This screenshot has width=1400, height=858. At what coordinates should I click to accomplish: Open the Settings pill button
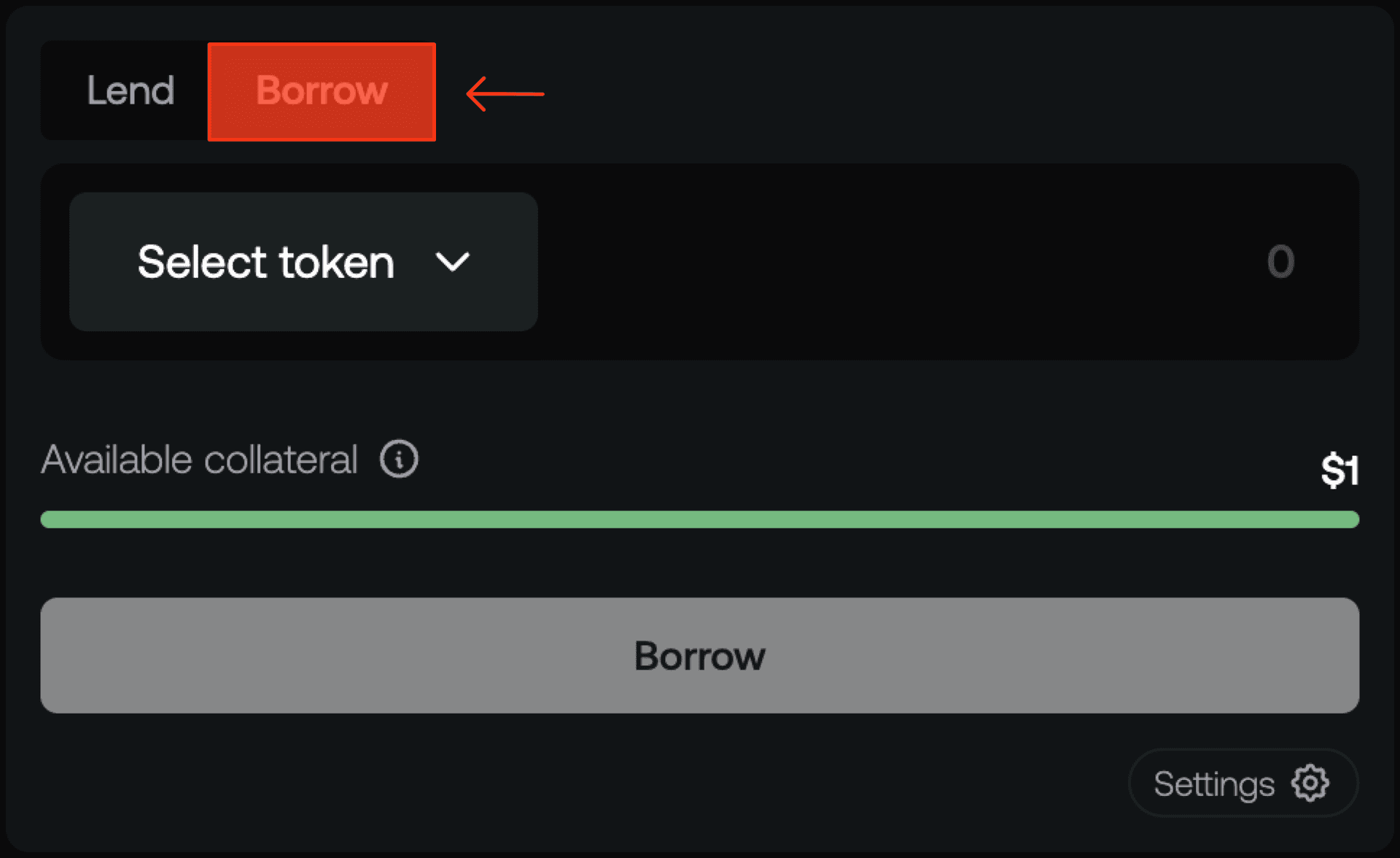tap(1243, 783)
